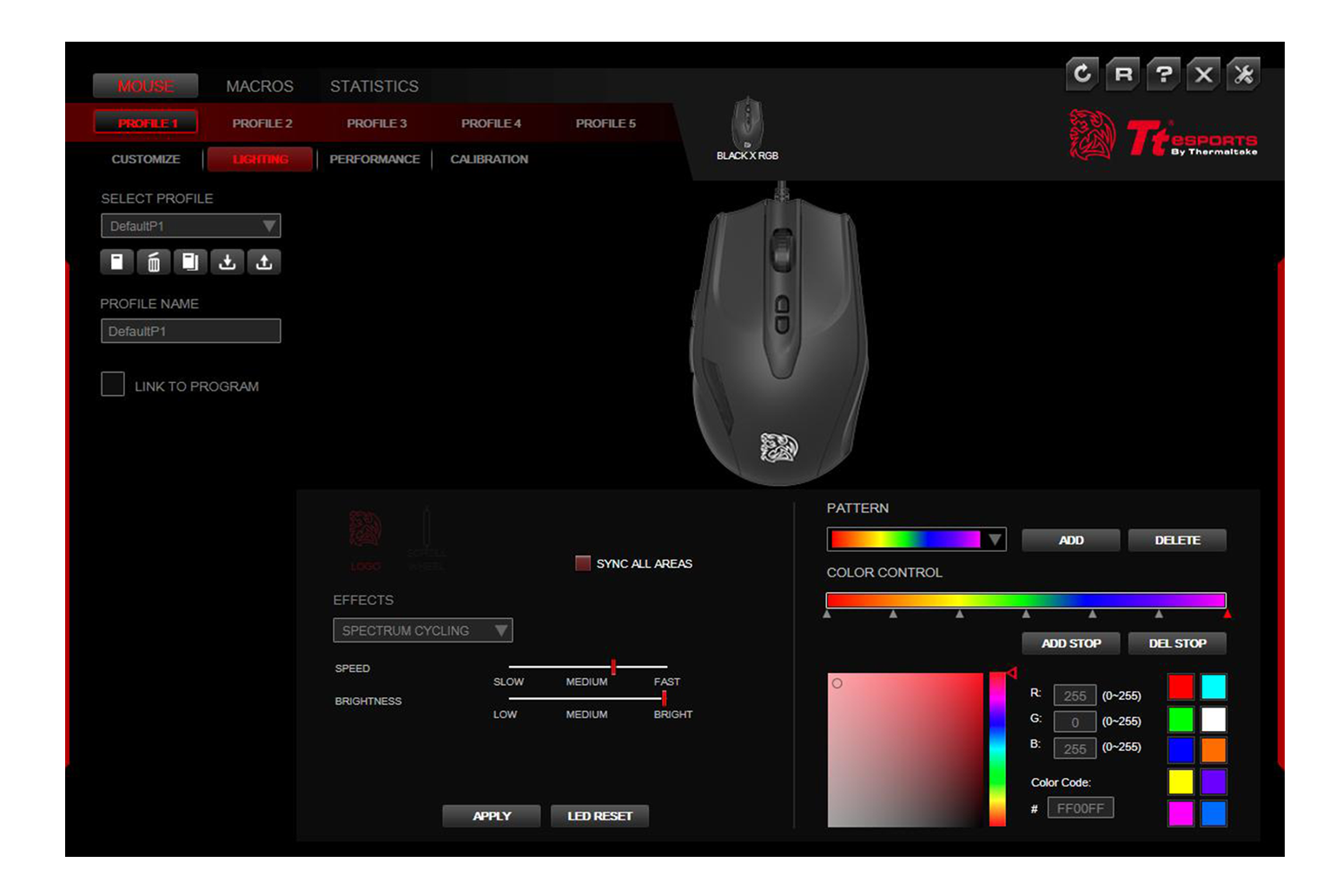Open the Select Profile dropdown

point(190,227)
